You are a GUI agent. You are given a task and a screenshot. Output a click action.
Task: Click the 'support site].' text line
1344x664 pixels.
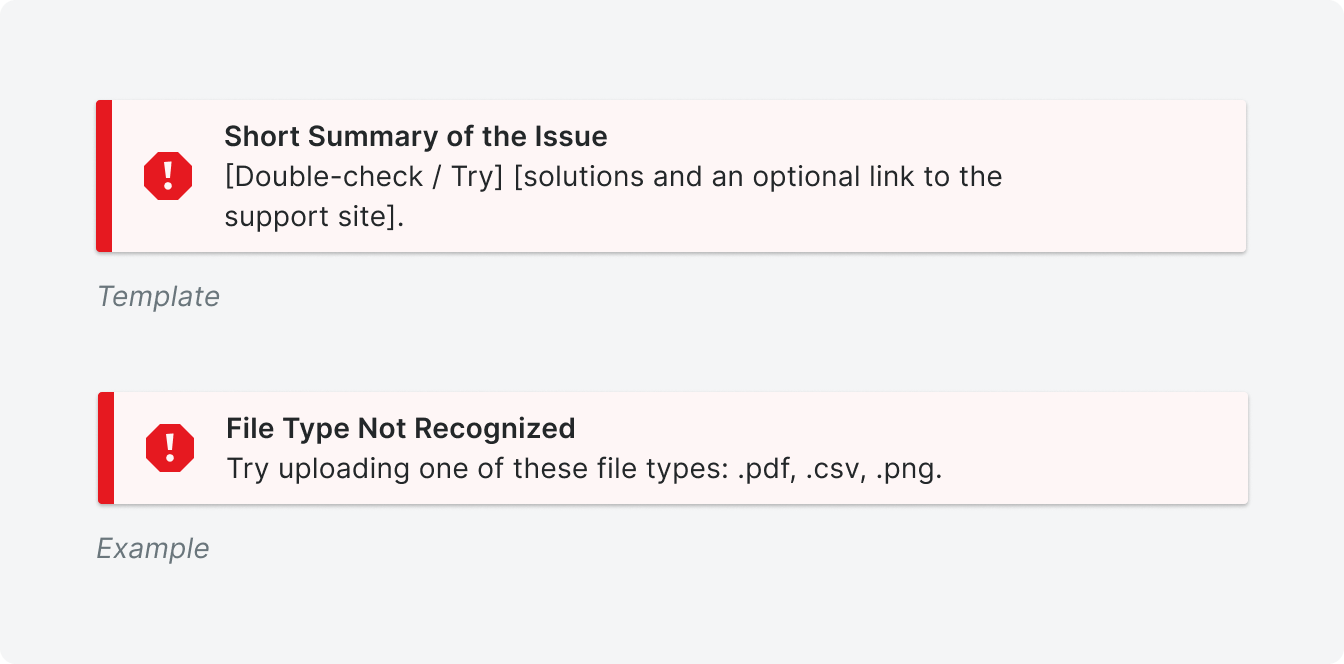314,217
